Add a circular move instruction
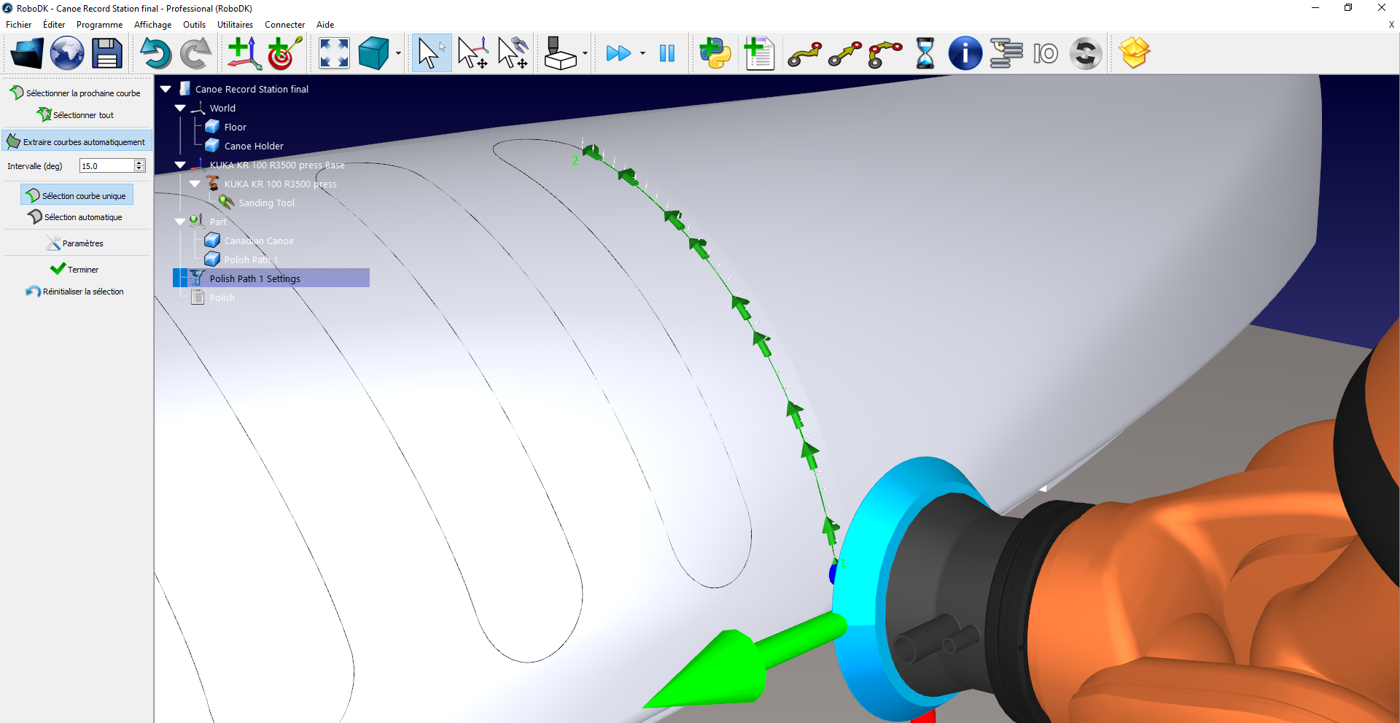 (x=885, y=53)
